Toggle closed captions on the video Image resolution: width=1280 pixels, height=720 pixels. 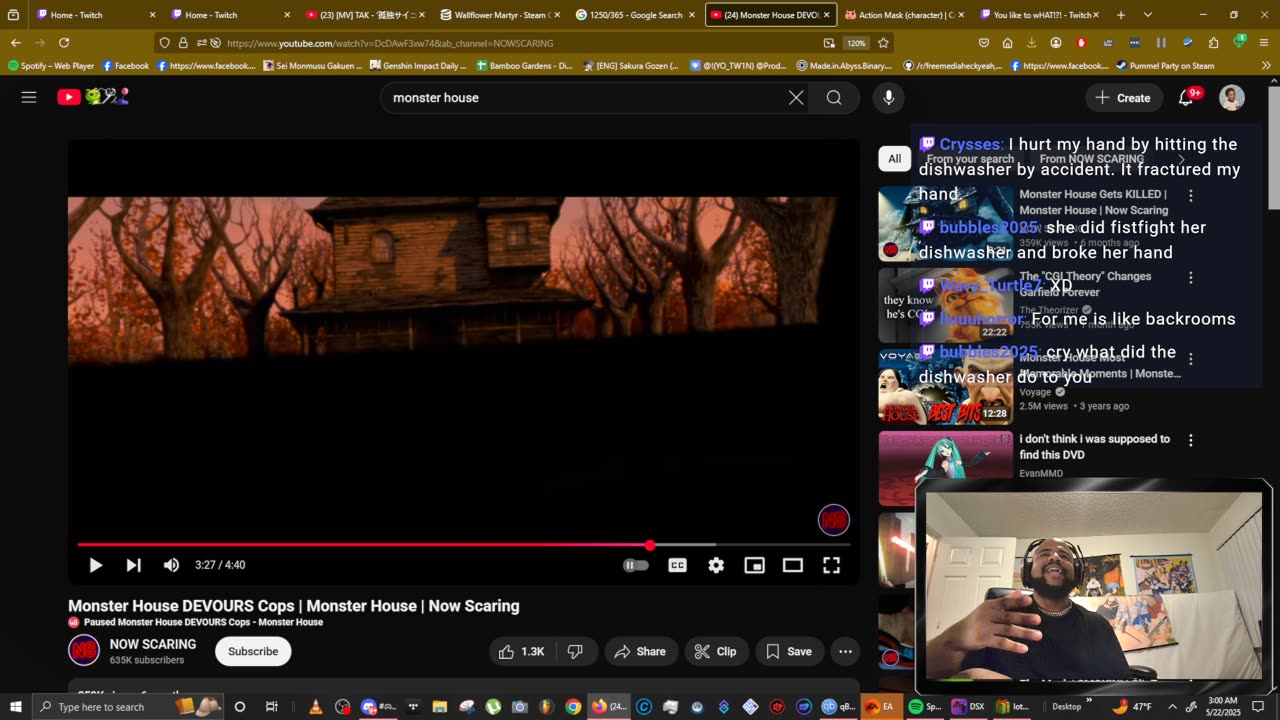point(677,565)
